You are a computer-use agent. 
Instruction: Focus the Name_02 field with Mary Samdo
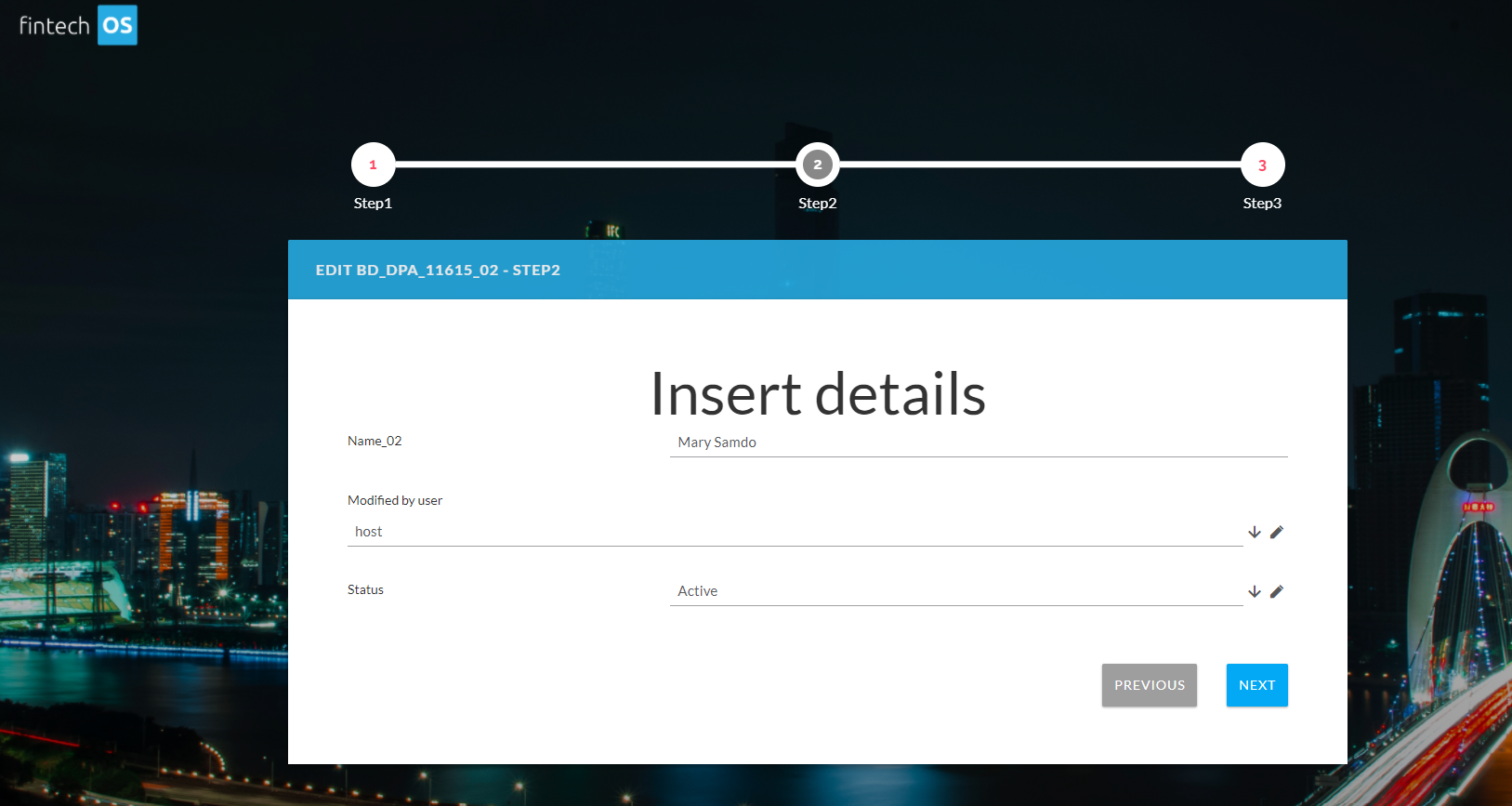[x=978, y=443]
